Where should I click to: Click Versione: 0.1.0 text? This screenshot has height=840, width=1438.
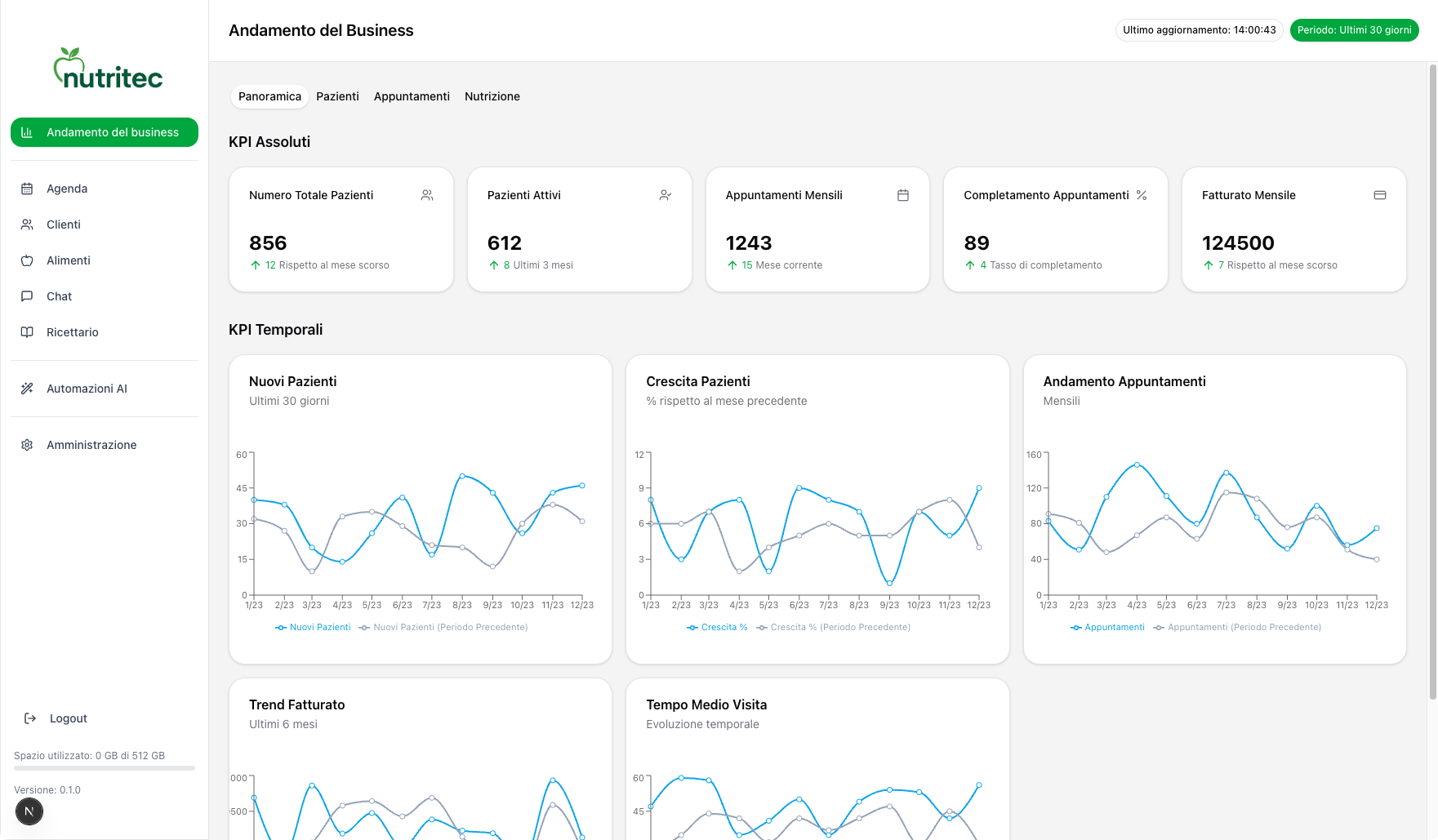47,790
